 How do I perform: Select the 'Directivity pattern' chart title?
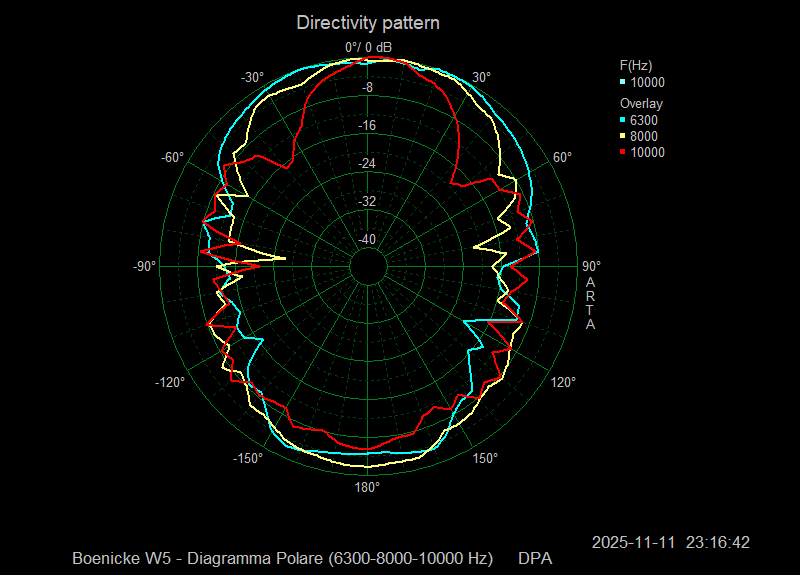click(368, 22)
